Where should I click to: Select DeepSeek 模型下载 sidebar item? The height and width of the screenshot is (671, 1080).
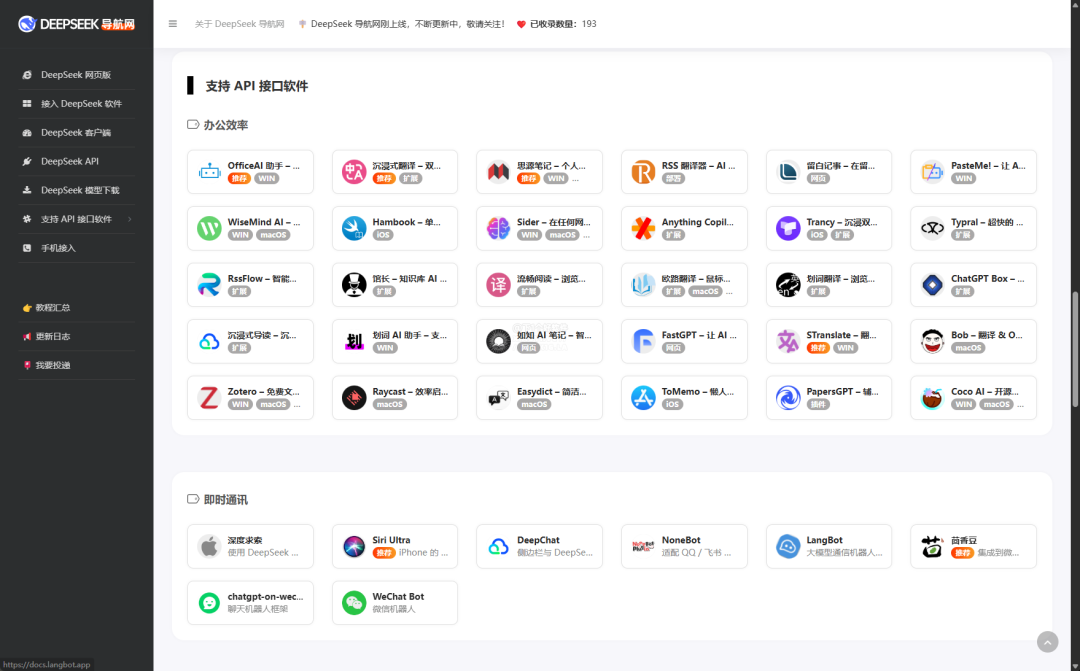click(x=79, y=190)
